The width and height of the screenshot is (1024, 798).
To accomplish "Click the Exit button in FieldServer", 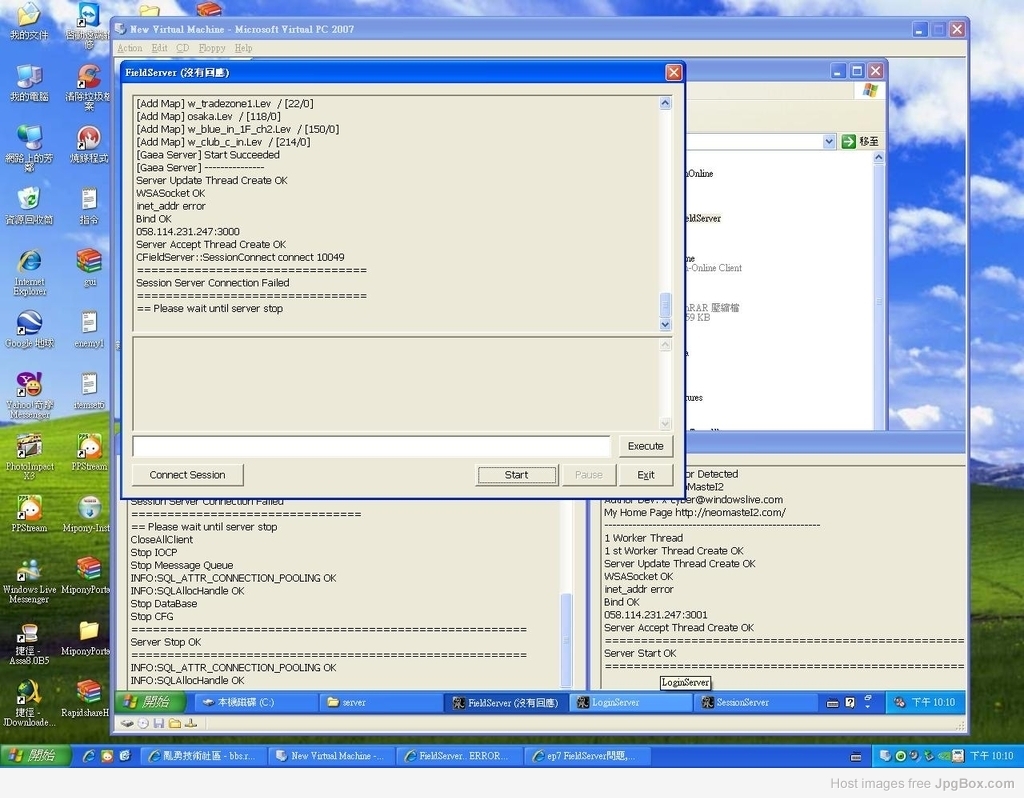I will [646, 475].
